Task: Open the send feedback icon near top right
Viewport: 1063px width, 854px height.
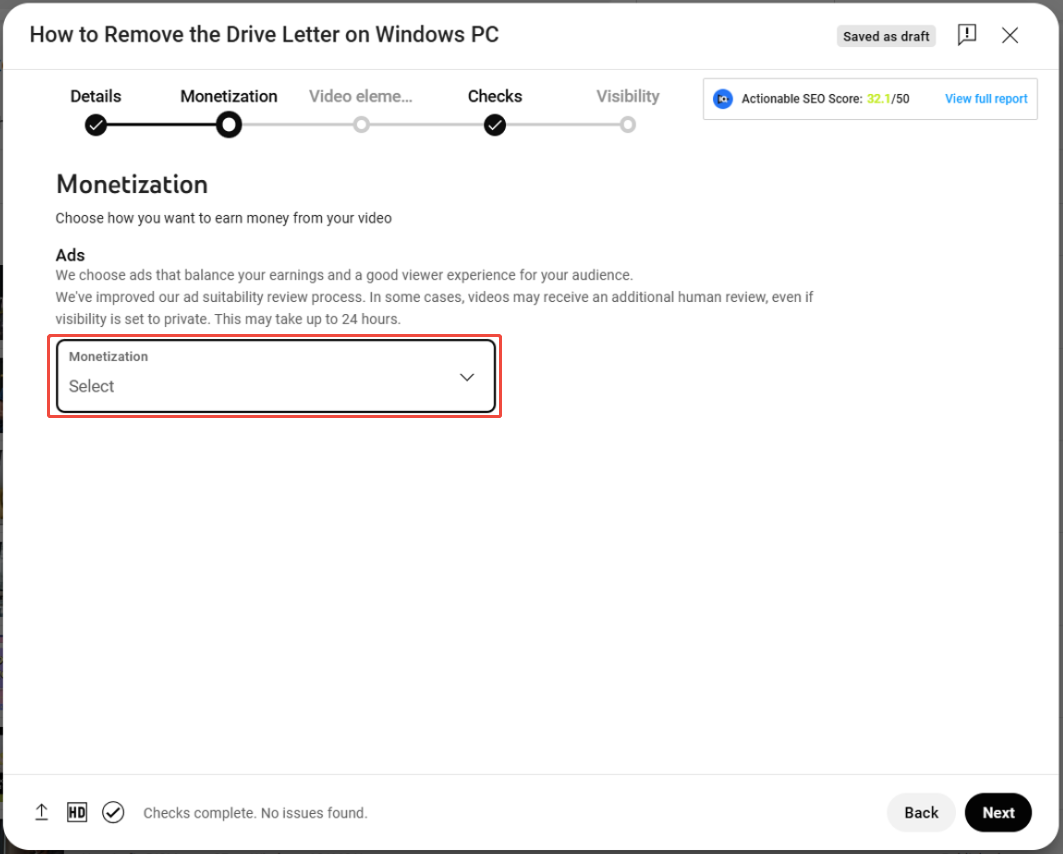Action: click(966, 35)
